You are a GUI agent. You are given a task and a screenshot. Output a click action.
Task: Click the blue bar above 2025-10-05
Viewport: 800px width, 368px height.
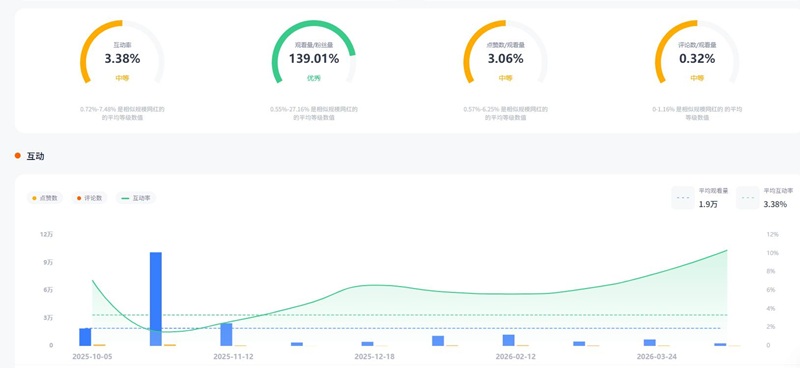[x=85, y=337]
